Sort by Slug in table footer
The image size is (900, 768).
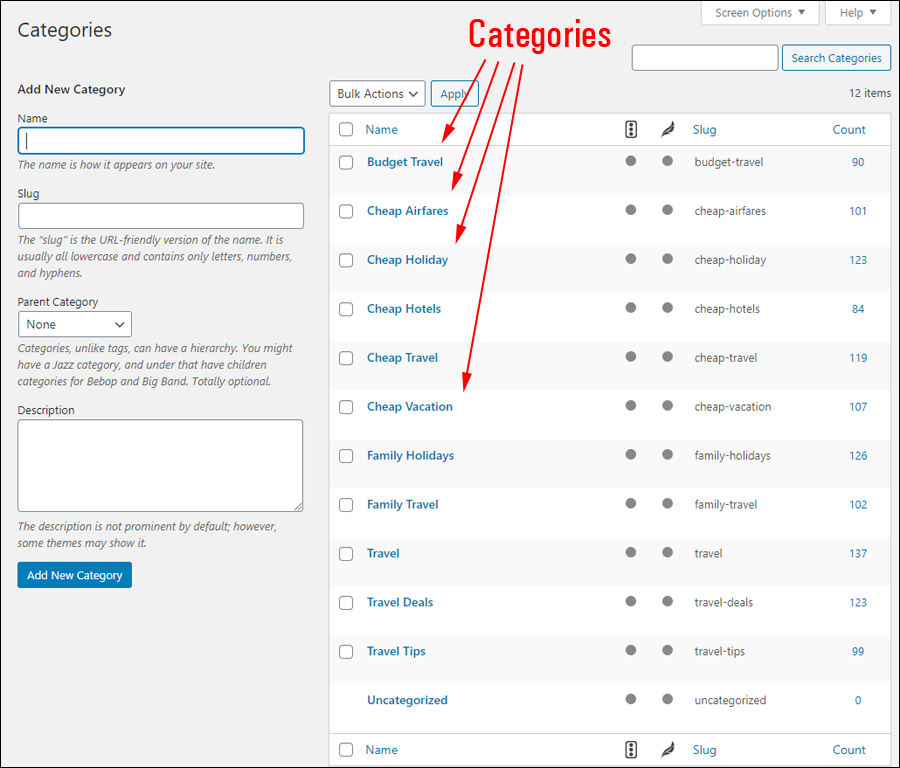click(x=704, y=750)
